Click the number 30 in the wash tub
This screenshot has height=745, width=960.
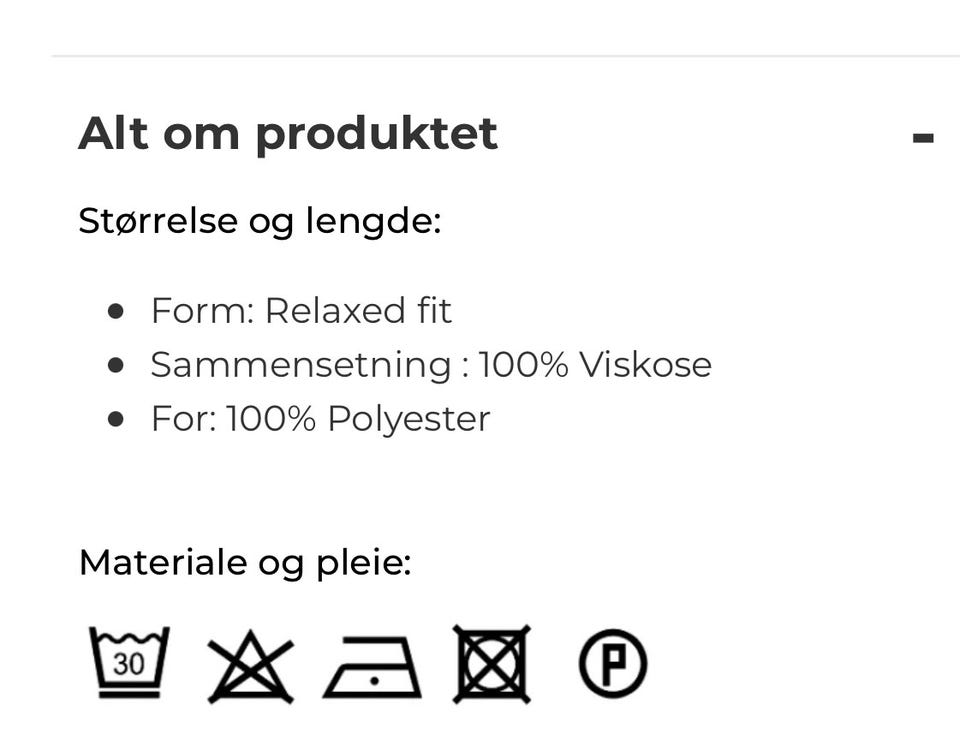[x=129, y=664]
